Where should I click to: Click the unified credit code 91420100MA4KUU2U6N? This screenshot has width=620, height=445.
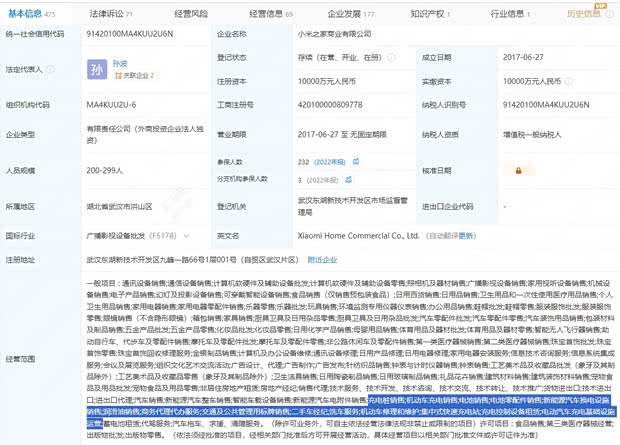128,32
